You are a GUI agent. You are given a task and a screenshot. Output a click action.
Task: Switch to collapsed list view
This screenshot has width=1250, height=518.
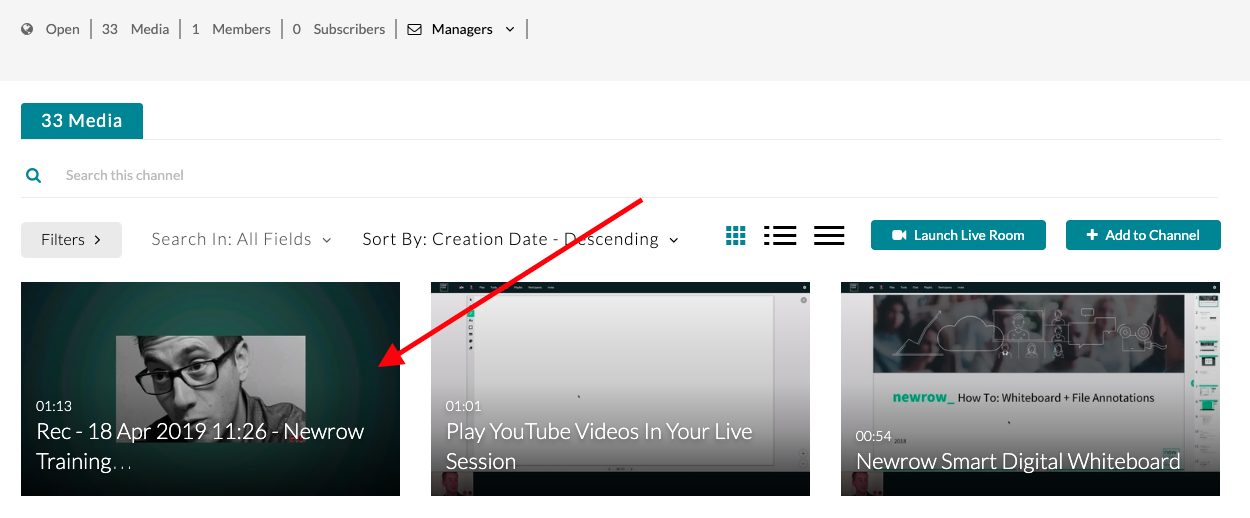pyautogui.click(x=829, y=236)
